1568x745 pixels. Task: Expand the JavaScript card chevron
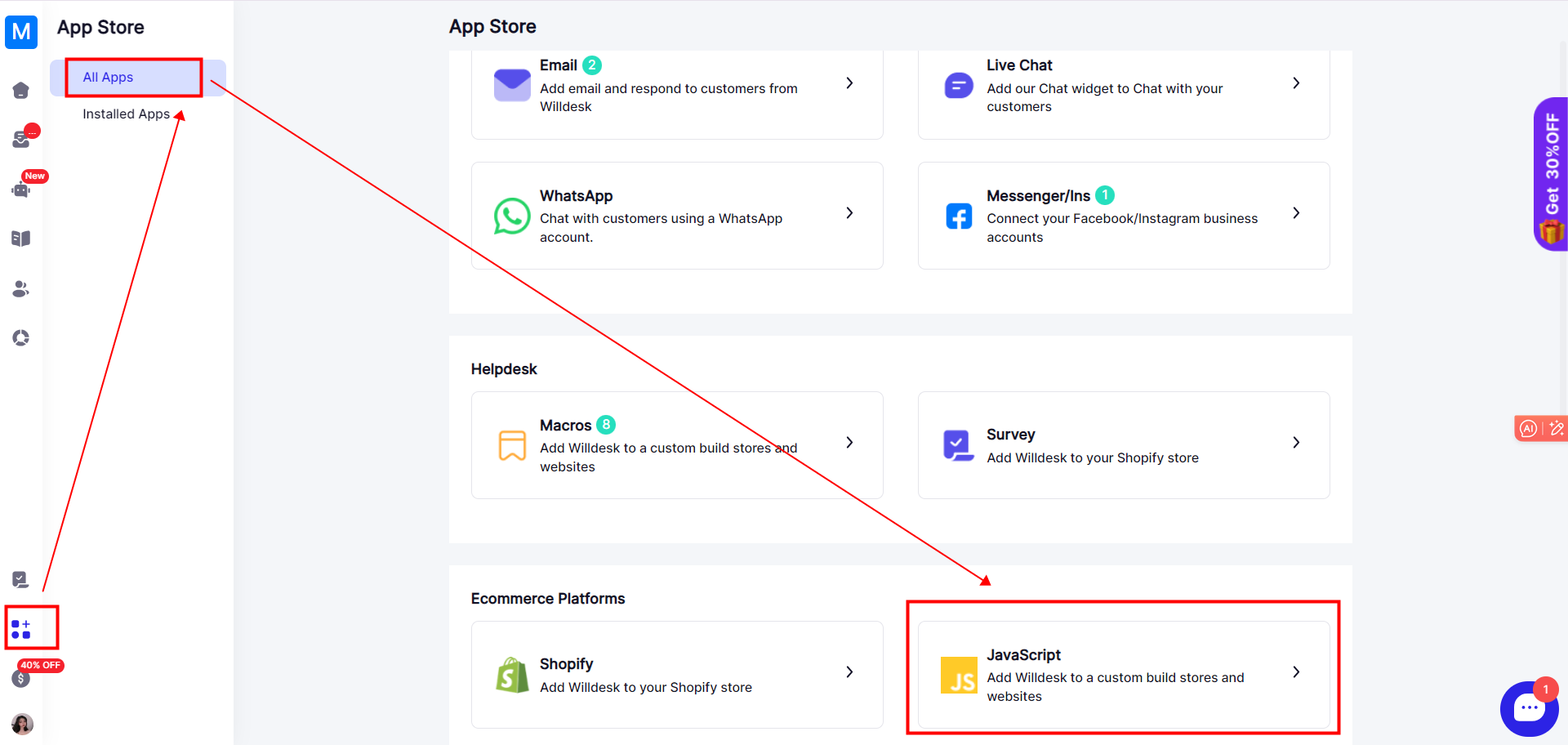pos(1296,672)
